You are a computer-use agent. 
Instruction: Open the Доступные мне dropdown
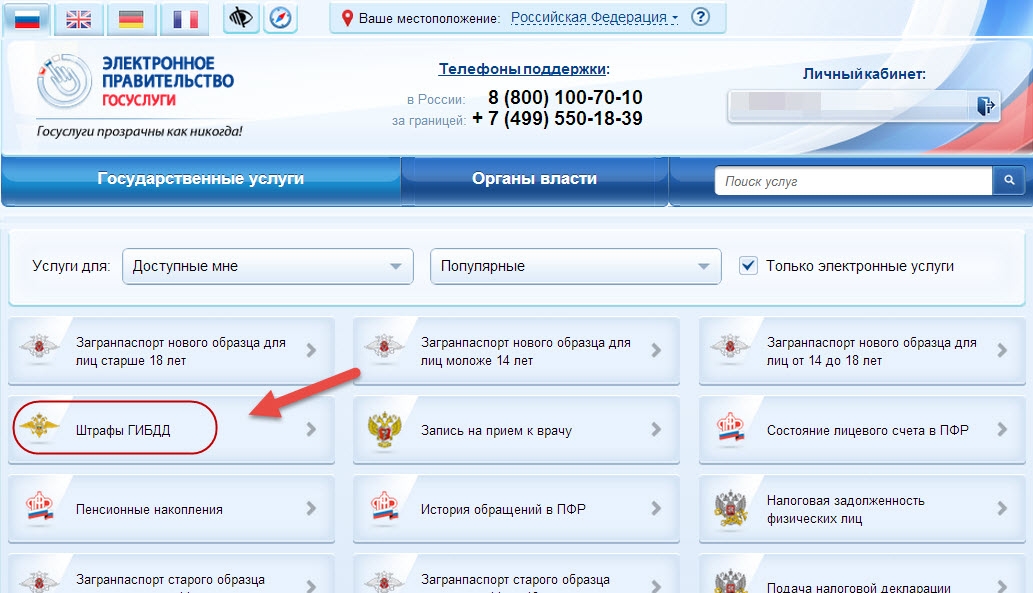[267, 266]
